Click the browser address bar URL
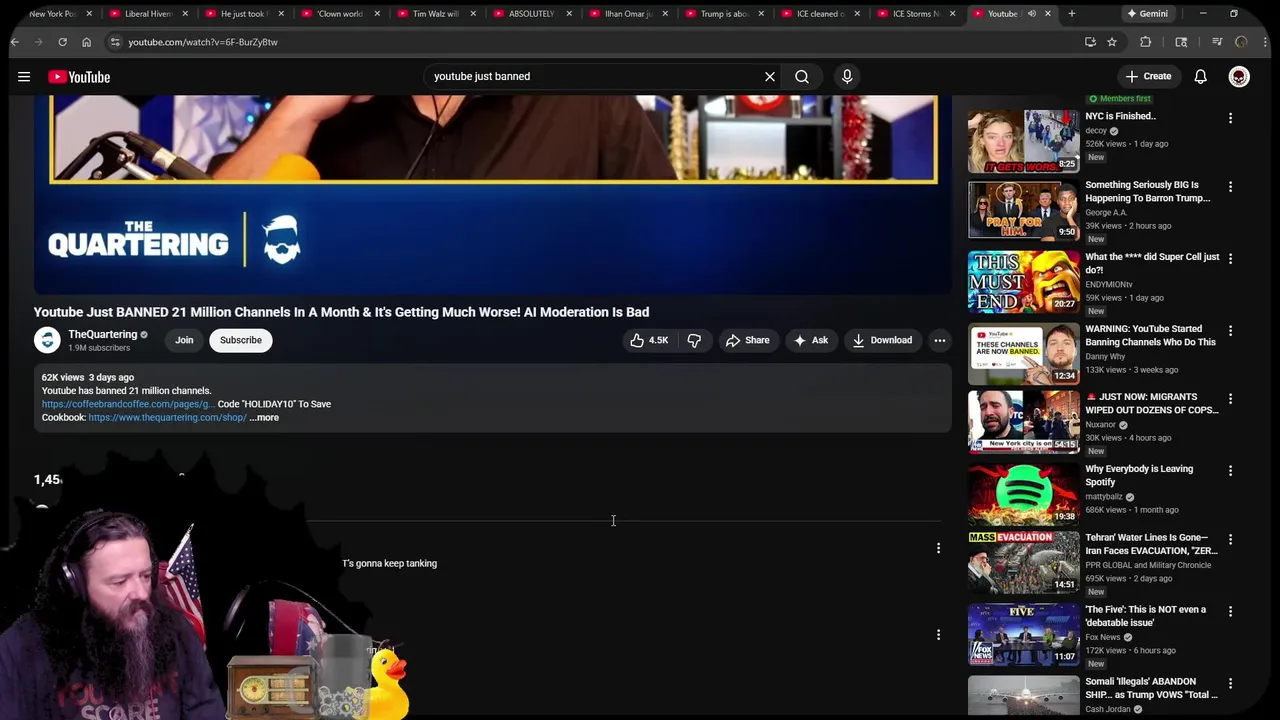 click(x=203, y=42)
